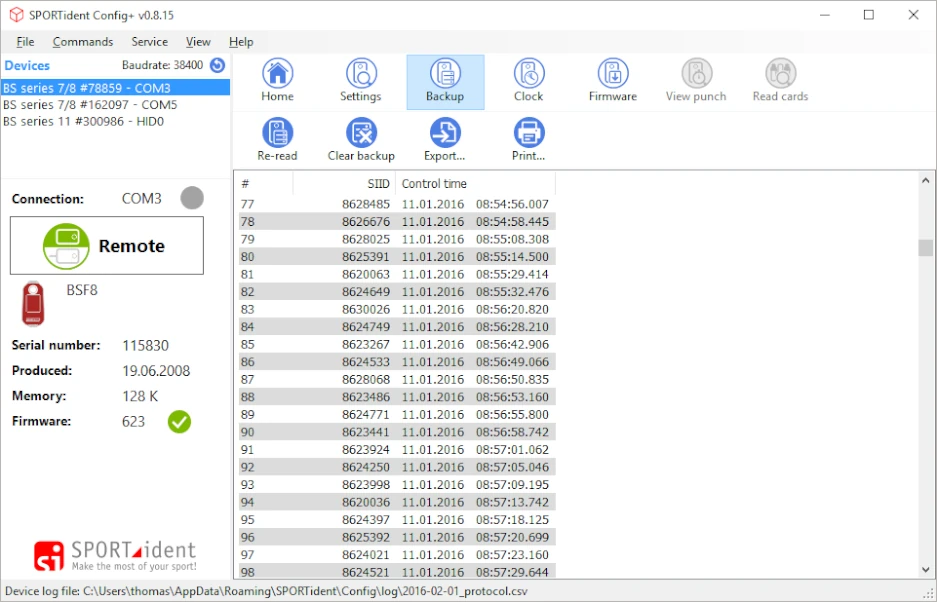937x602 pixels.
Task: Select row 94 with SIID 8620036
Action: point(397,502)
